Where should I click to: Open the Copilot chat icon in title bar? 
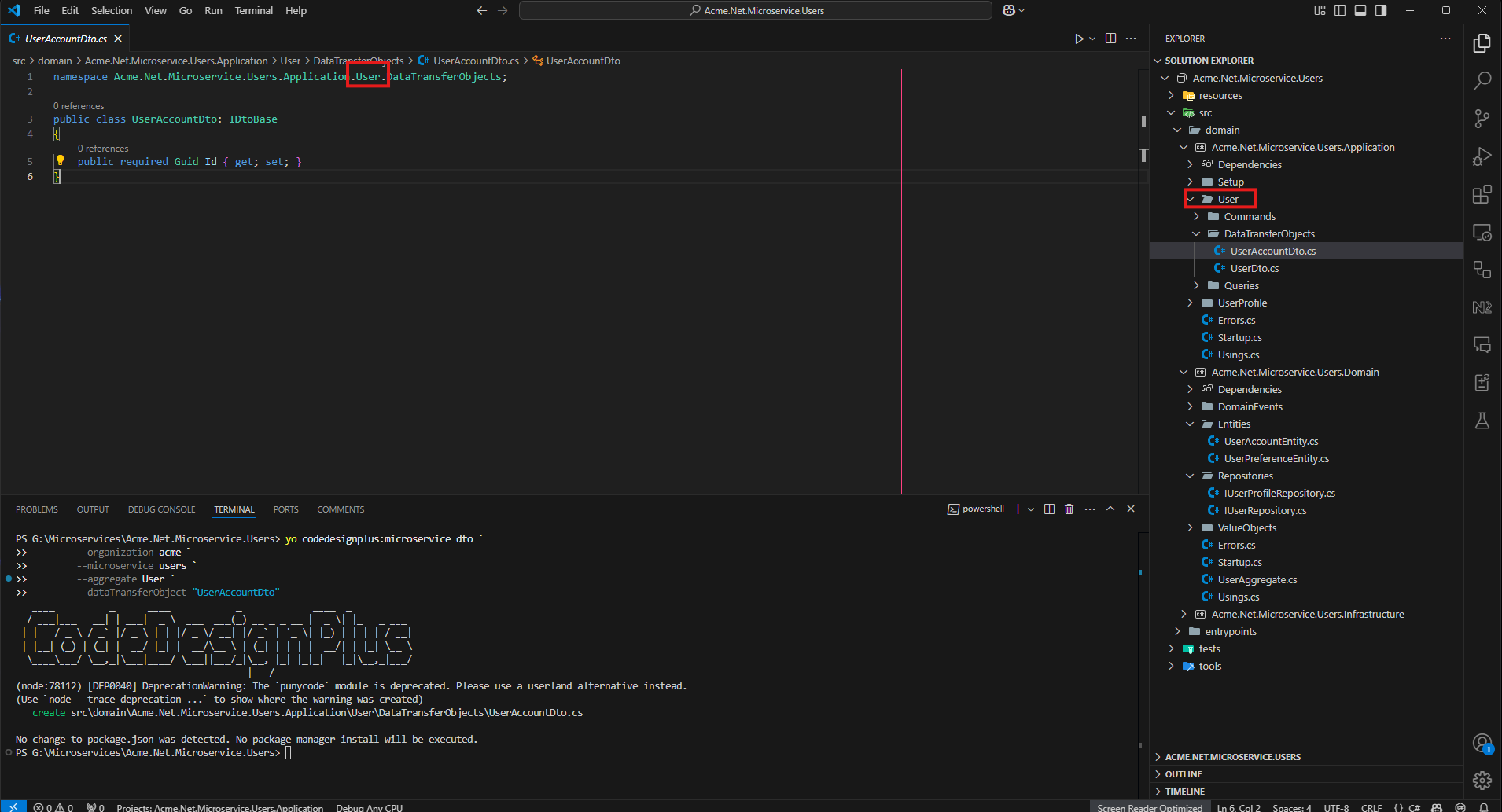point(1009,10)
